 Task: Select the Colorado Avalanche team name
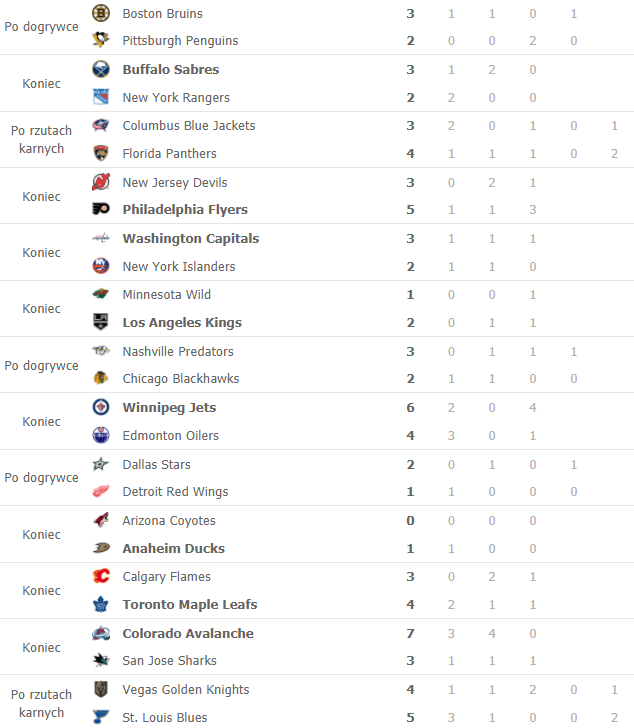pyautogui.click(x=188, y=633)
